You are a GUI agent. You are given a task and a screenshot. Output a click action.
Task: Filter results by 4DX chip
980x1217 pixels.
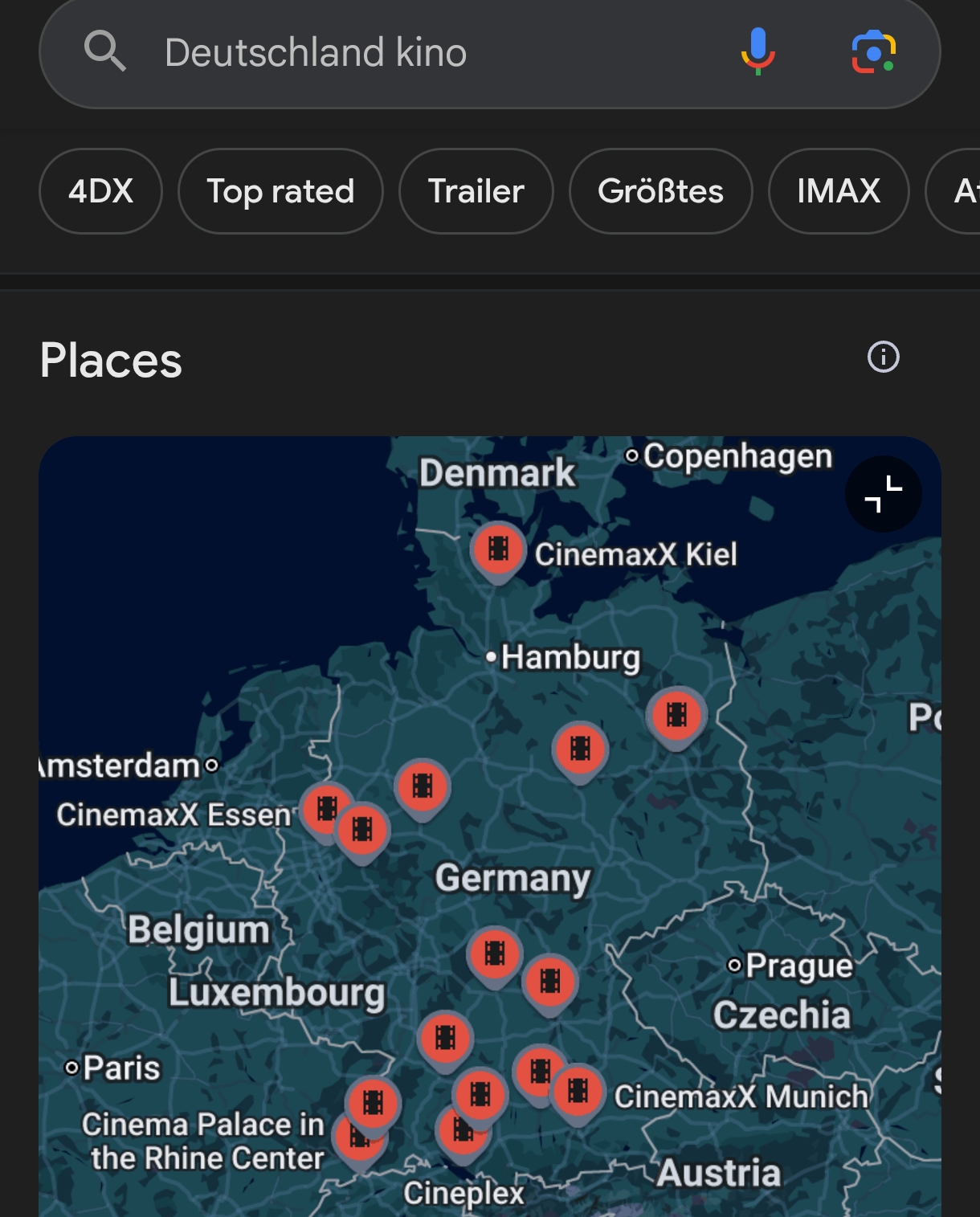point(100,191)
